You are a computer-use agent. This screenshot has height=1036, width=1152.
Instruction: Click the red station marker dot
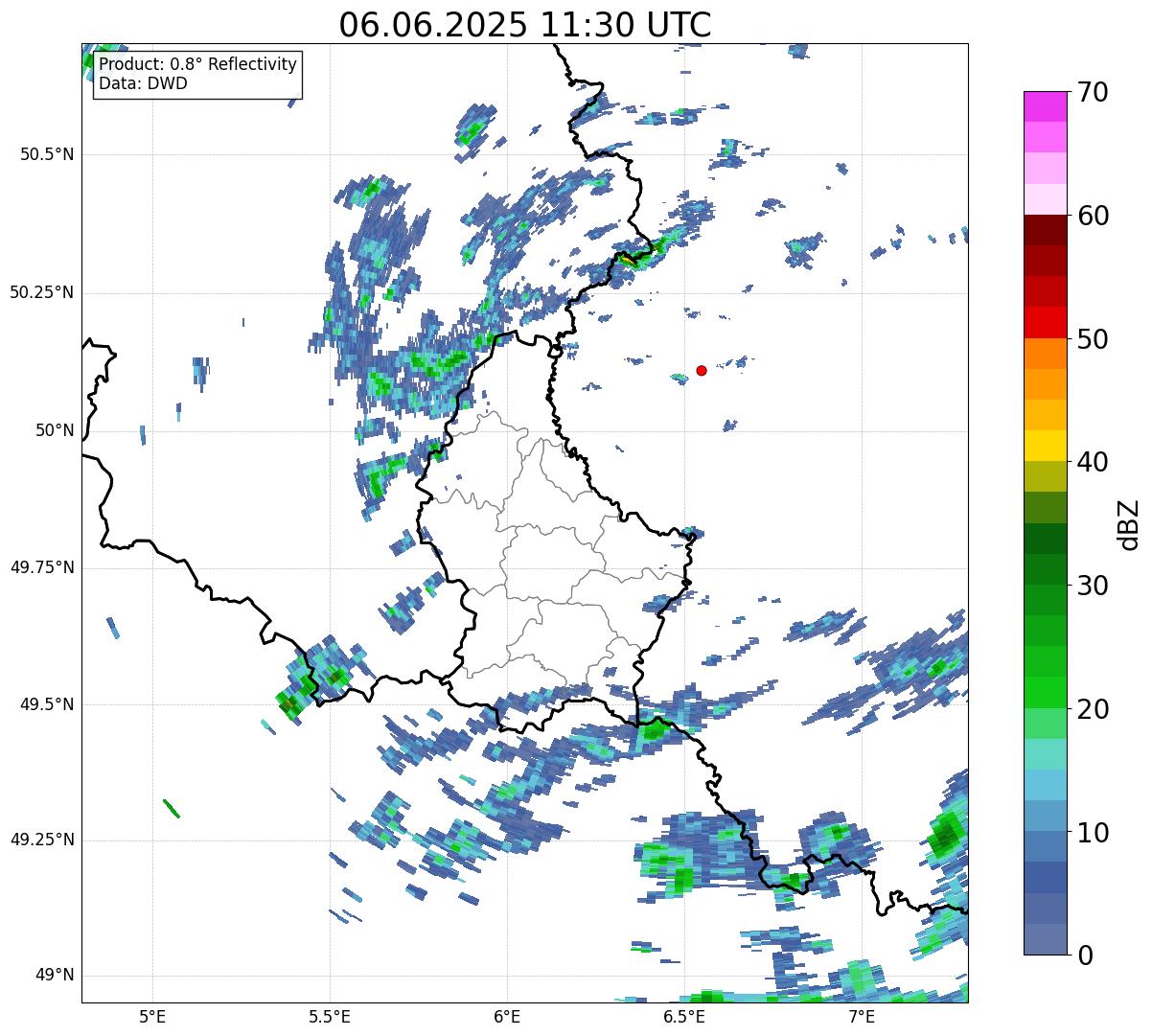pyautogui.click(x=702, y=370)
